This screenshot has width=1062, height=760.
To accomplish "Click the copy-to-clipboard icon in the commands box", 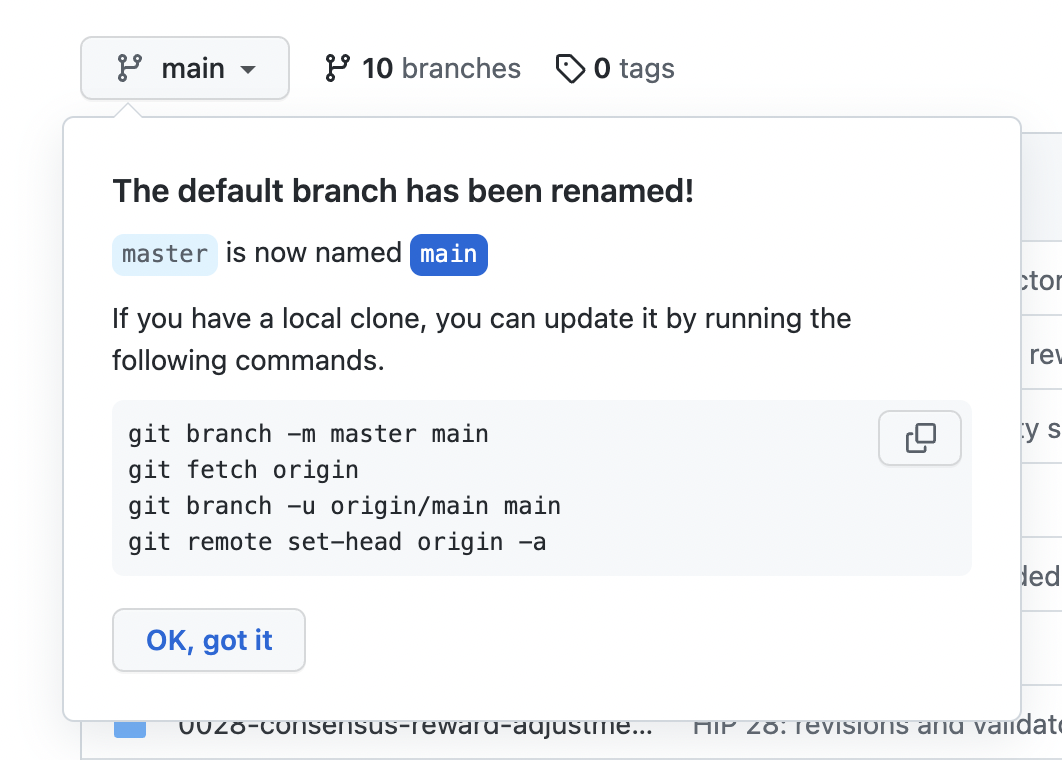I will coord(919,438).
